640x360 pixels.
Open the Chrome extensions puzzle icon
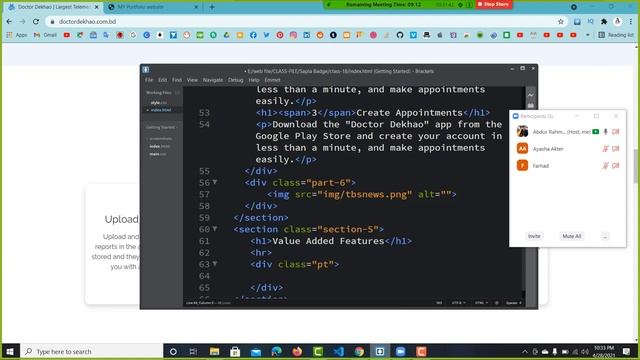(604, 21)
